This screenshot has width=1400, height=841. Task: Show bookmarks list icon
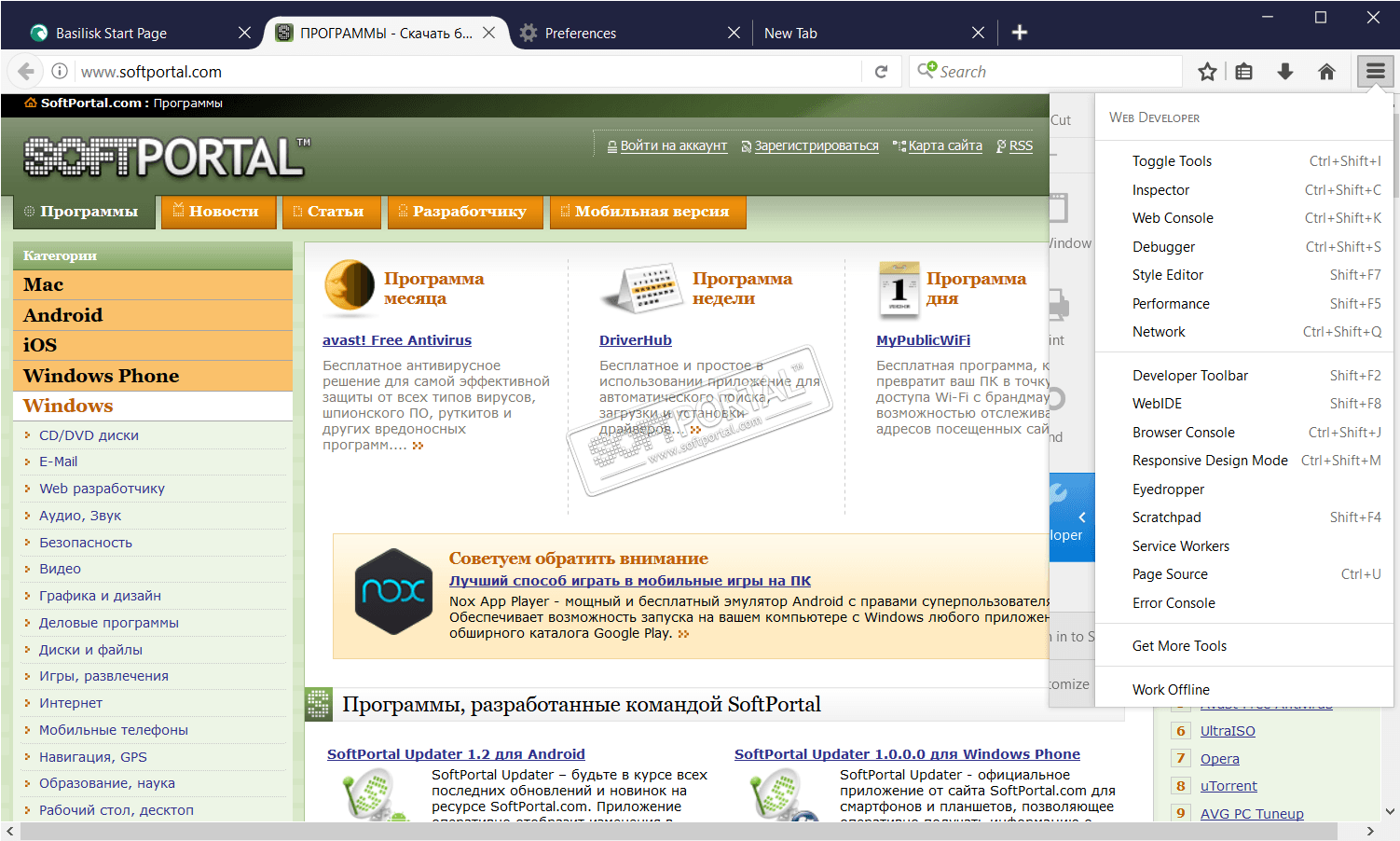[x=1244, y=72]
